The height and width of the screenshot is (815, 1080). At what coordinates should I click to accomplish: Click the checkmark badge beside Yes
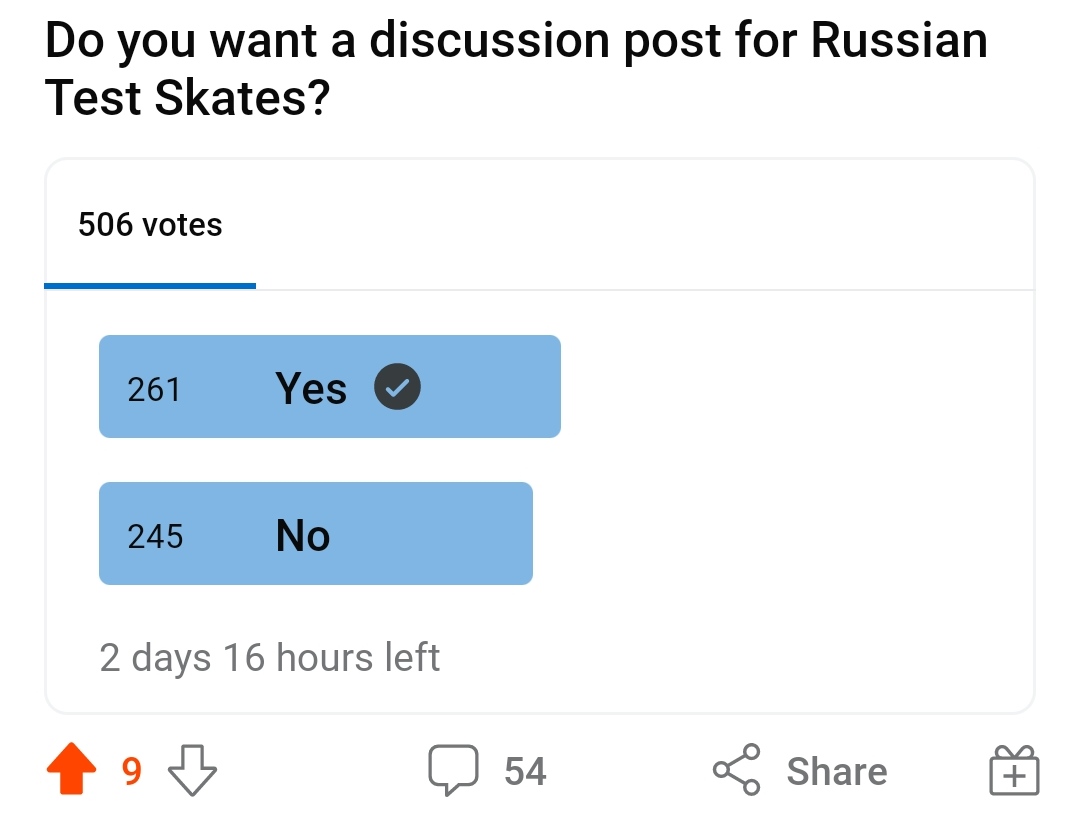coord(397,388)
